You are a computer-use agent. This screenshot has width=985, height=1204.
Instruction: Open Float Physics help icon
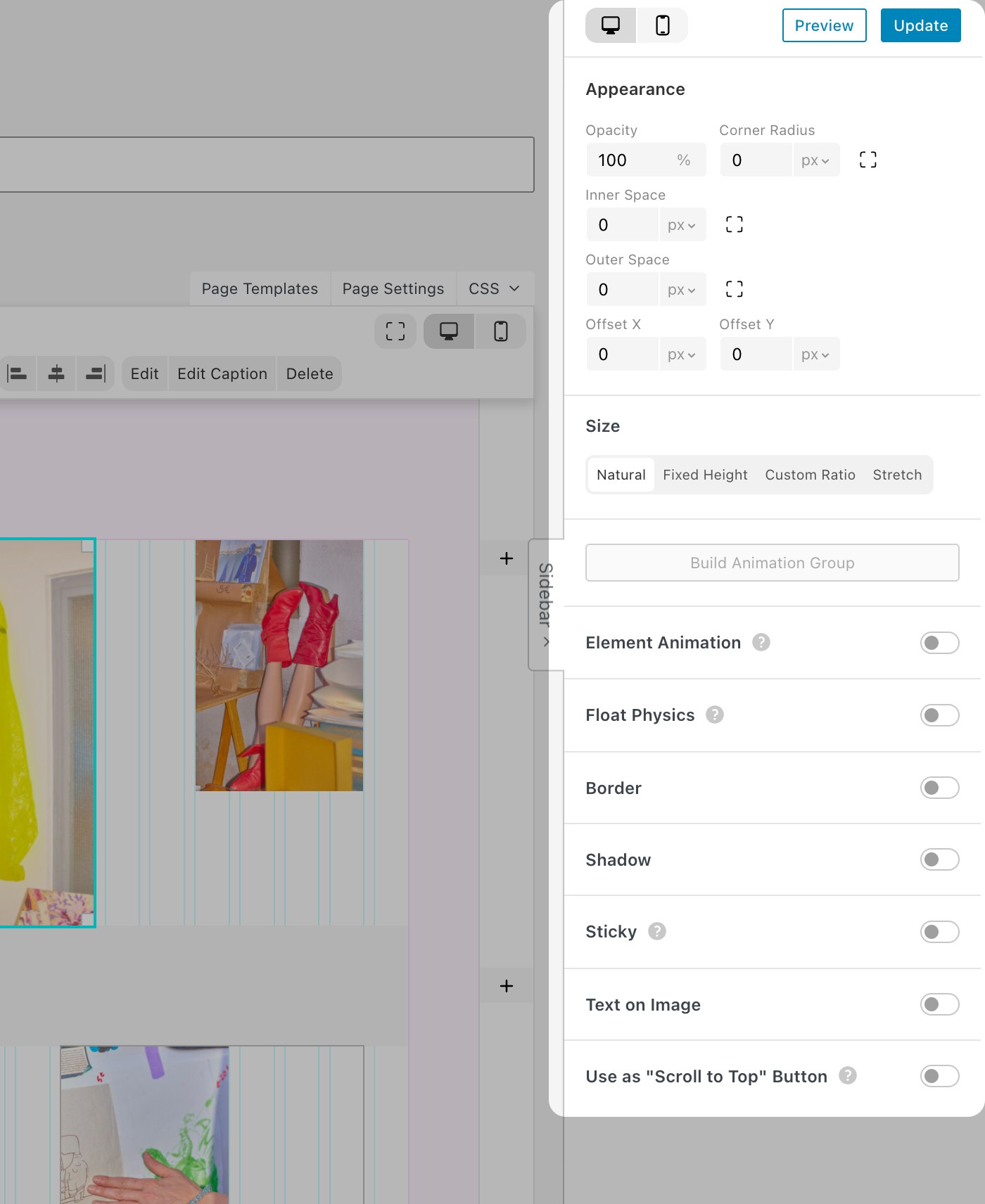pos(715,715)
